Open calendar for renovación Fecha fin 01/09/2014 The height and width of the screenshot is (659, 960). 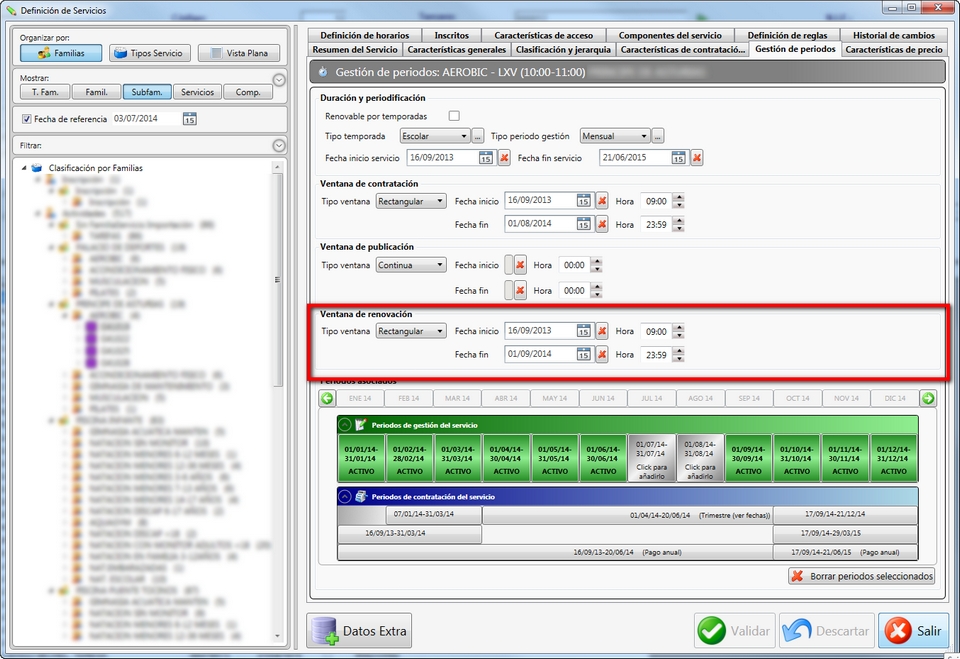(583, 355)
